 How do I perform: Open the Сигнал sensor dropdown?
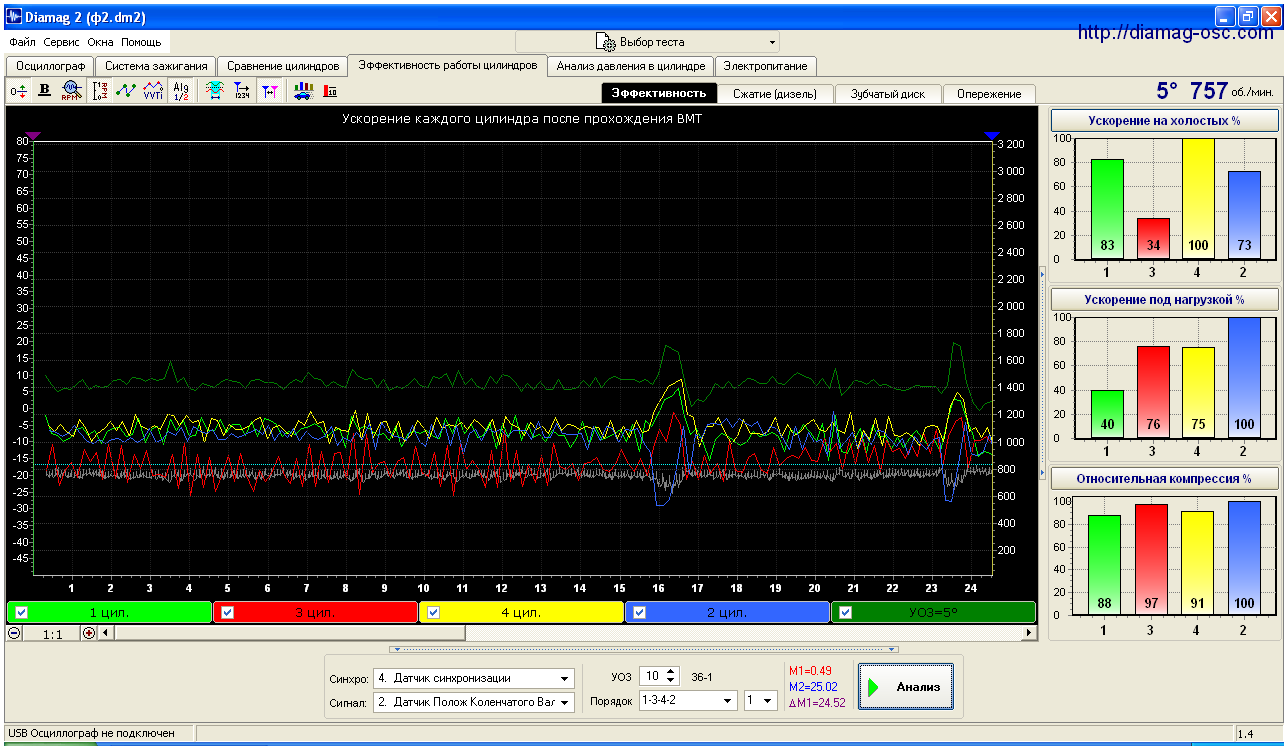pyautogui.click(x=474, y=702)
